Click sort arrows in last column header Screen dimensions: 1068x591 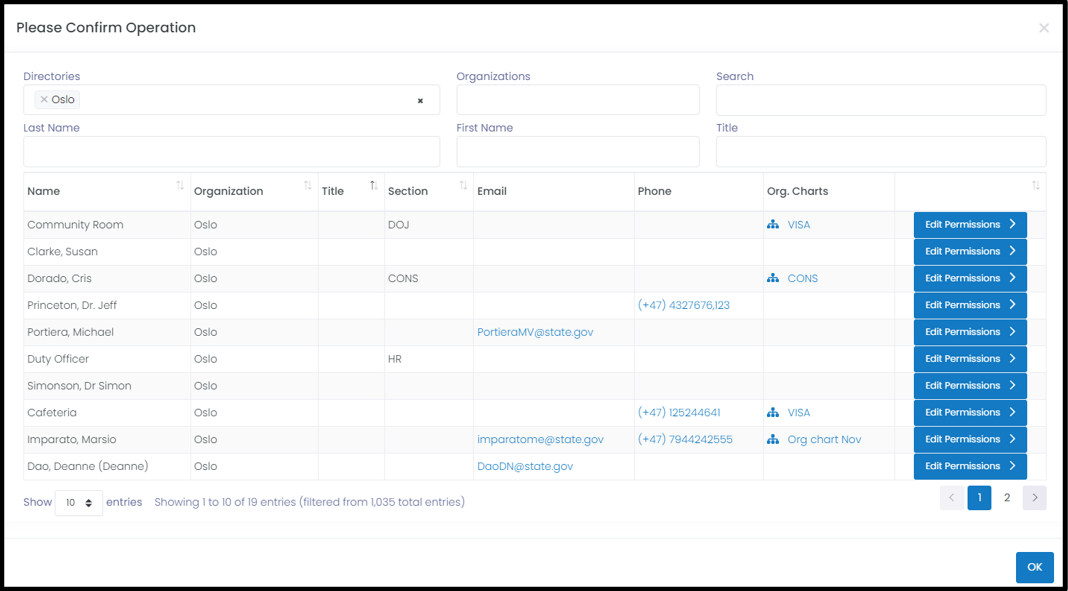click(x=1036, y=185)
